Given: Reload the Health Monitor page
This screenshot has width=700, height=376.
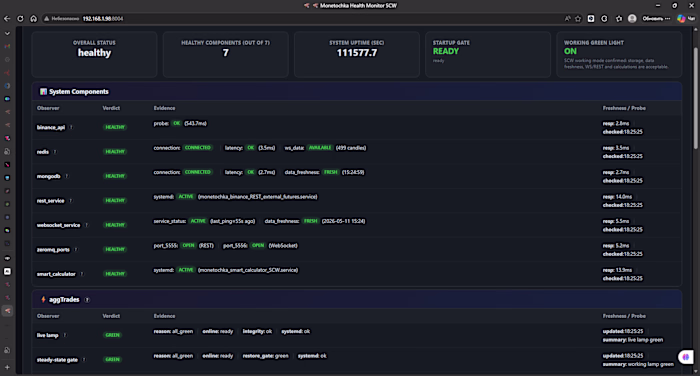Looking at the screenshot, I should click(x=20, y=19).
